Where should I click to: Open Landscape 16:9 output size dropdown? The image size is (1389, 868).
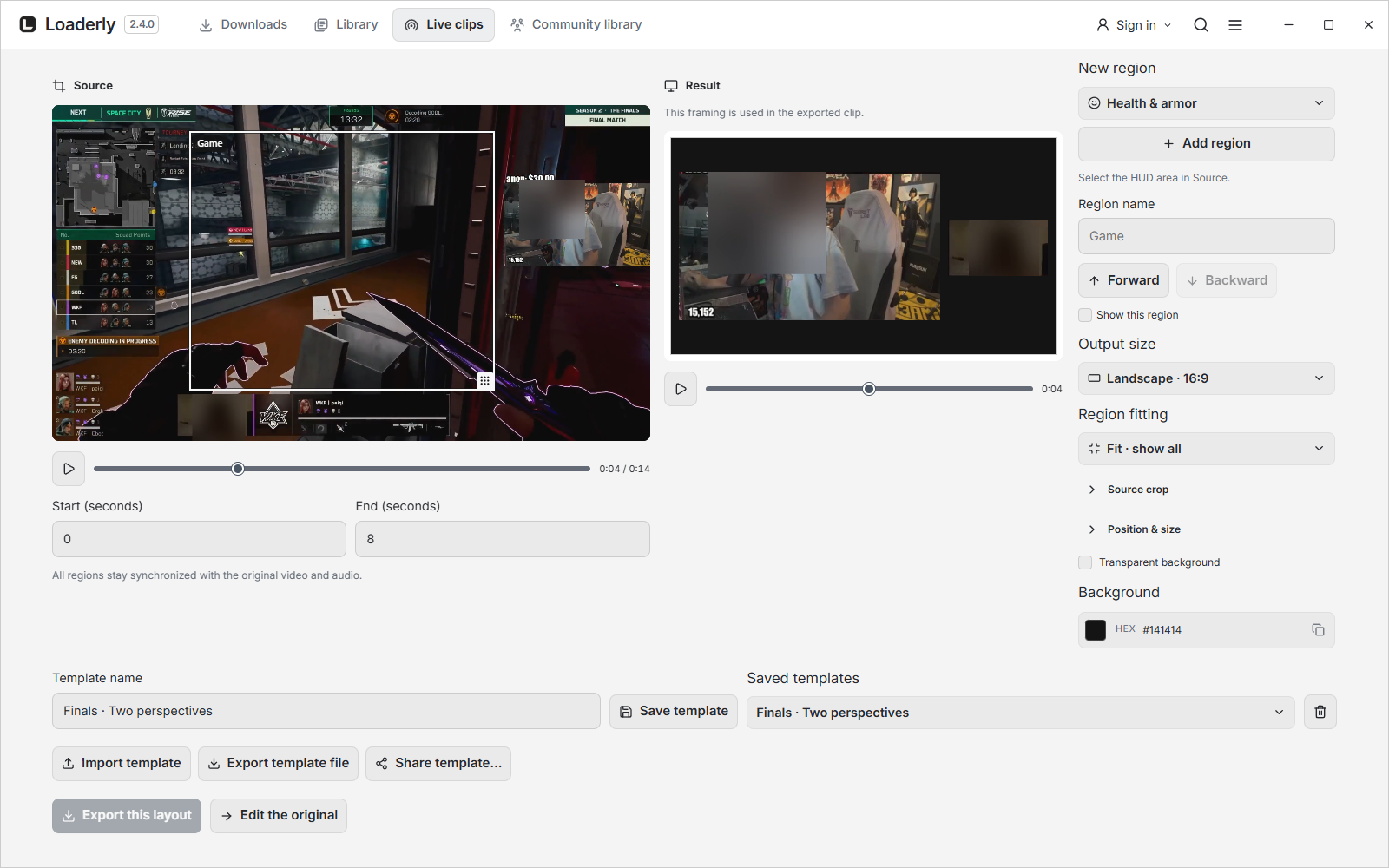[x=1207, y=378]
